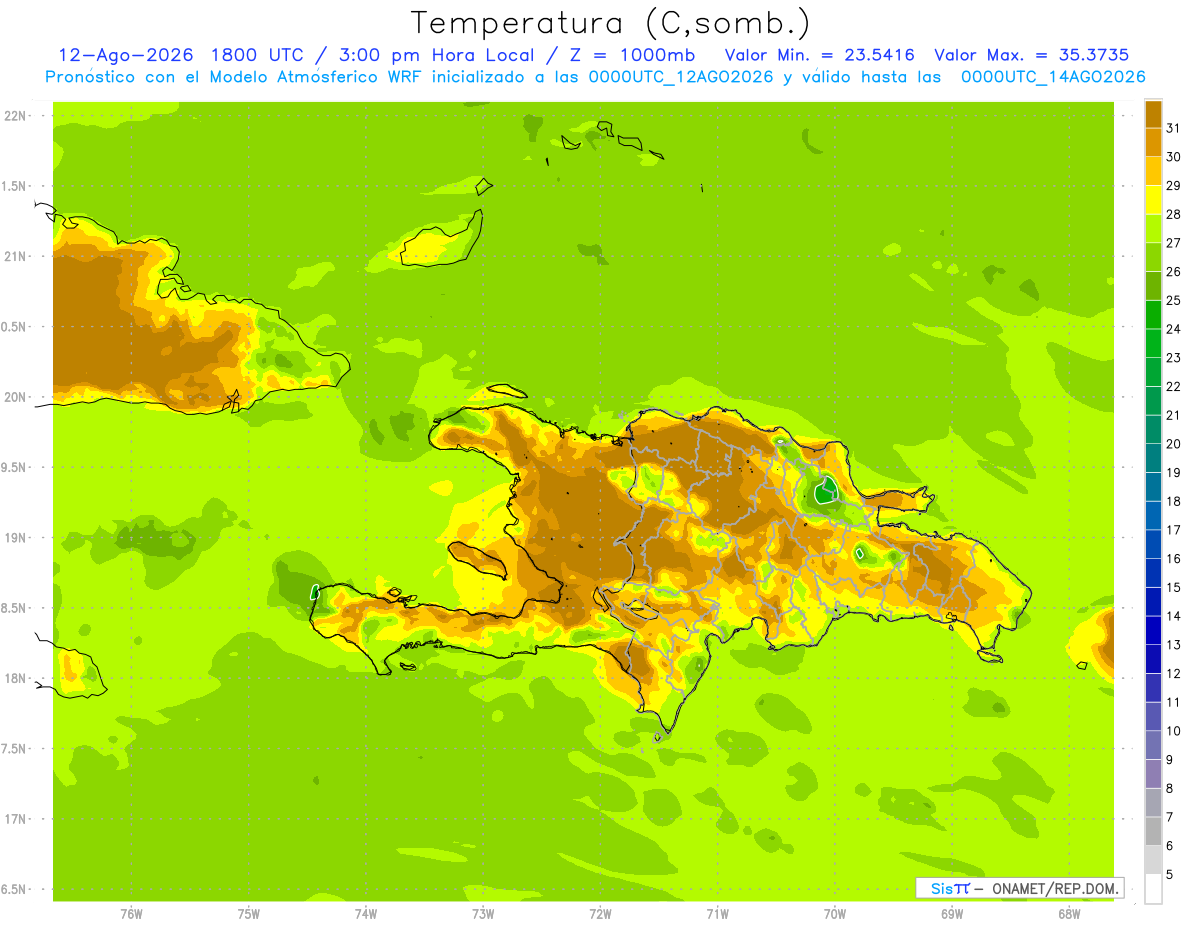Click the "74W" longitude axis label

366,914
